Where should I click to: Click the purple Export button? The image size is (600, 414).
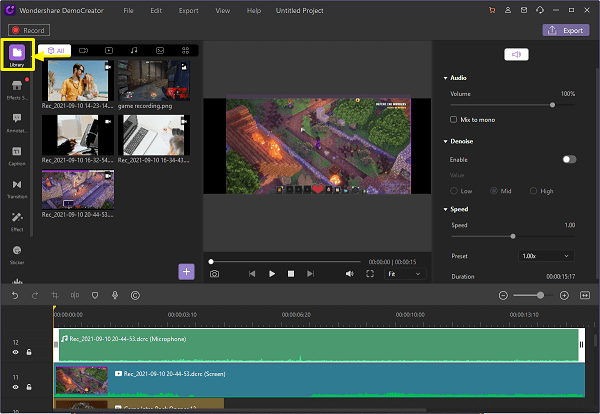565,30
